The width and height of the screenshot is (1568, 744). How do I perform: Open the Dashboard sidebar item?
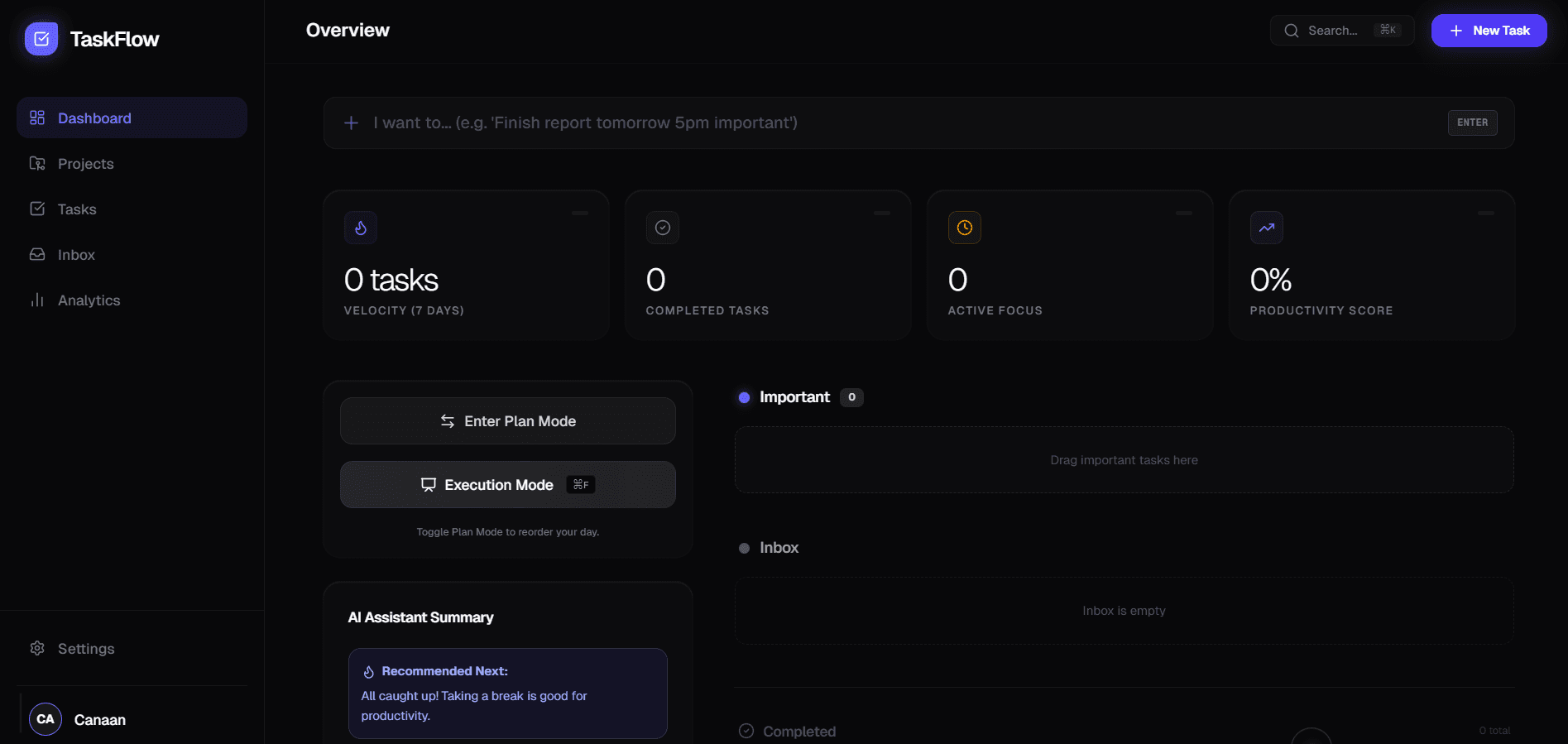[132, 118]
